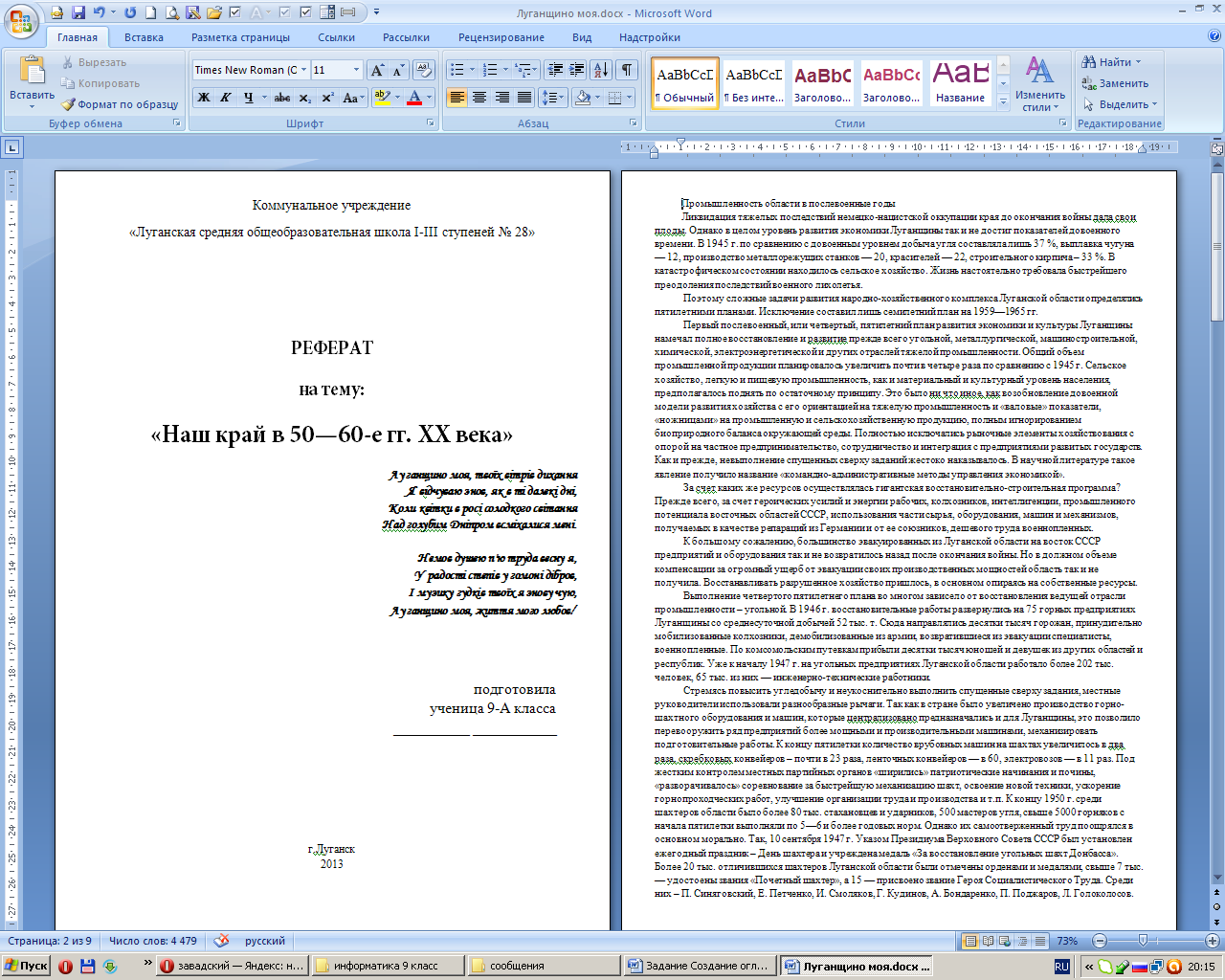This screenshot has width=1225, height=980.
Task: Open the Вид tab
Action: pyautogui.click(x=582, y=37)
